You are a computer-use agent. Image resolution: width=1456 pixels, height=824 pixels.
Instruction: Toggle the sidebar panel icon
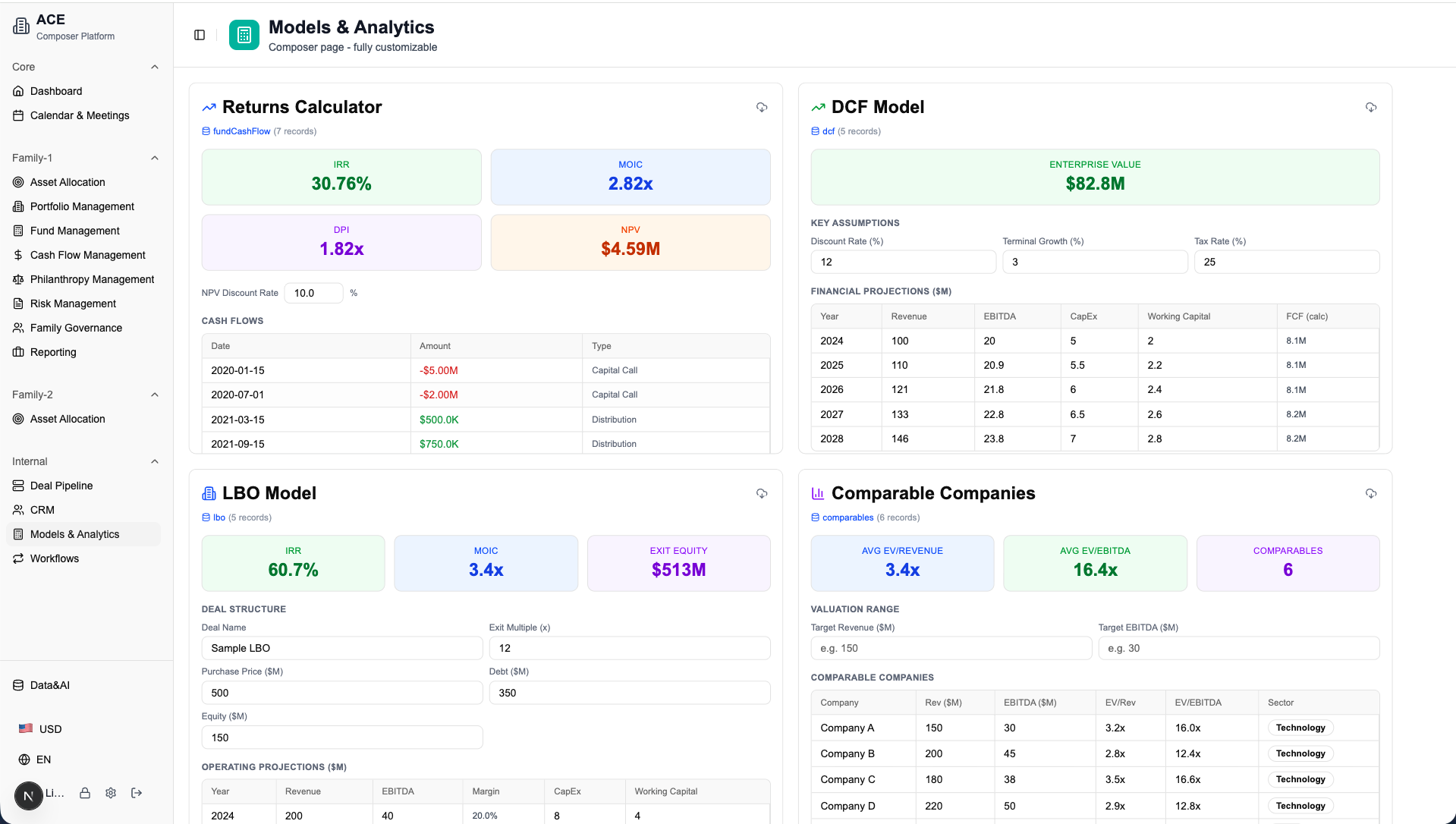[200, 35]
